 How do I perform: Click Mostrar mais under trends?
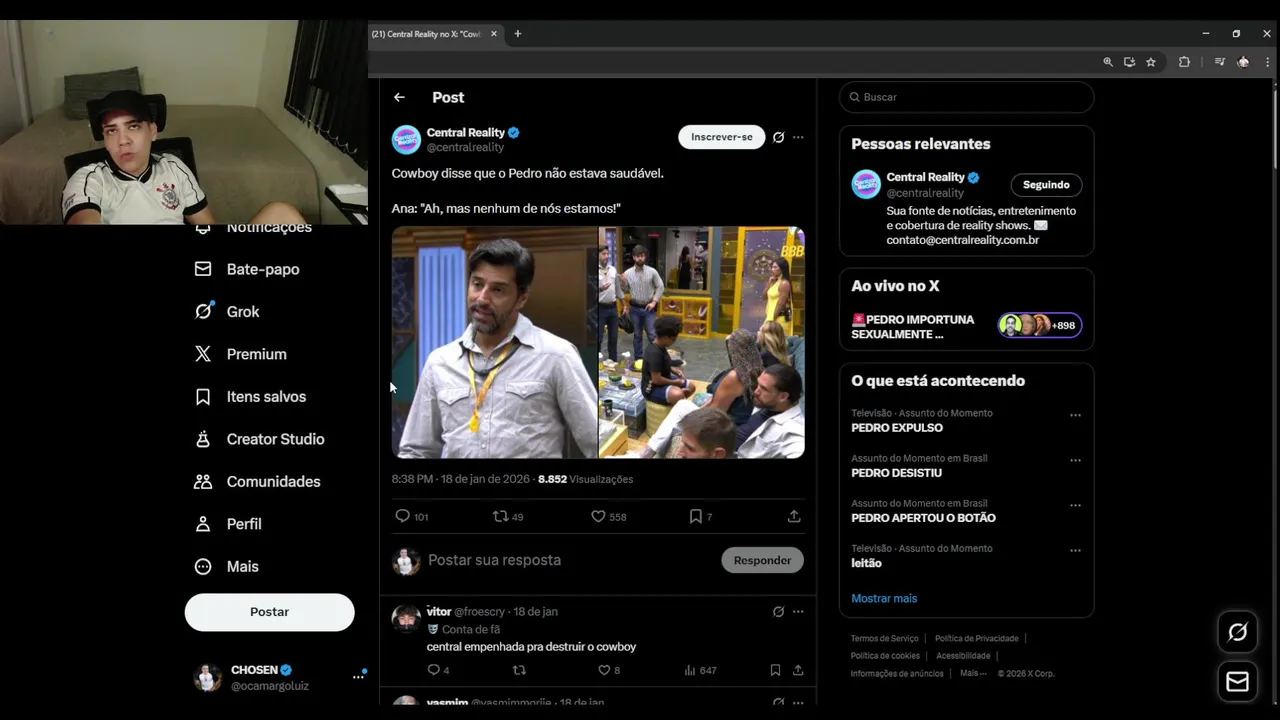click(x=884, y=598)
